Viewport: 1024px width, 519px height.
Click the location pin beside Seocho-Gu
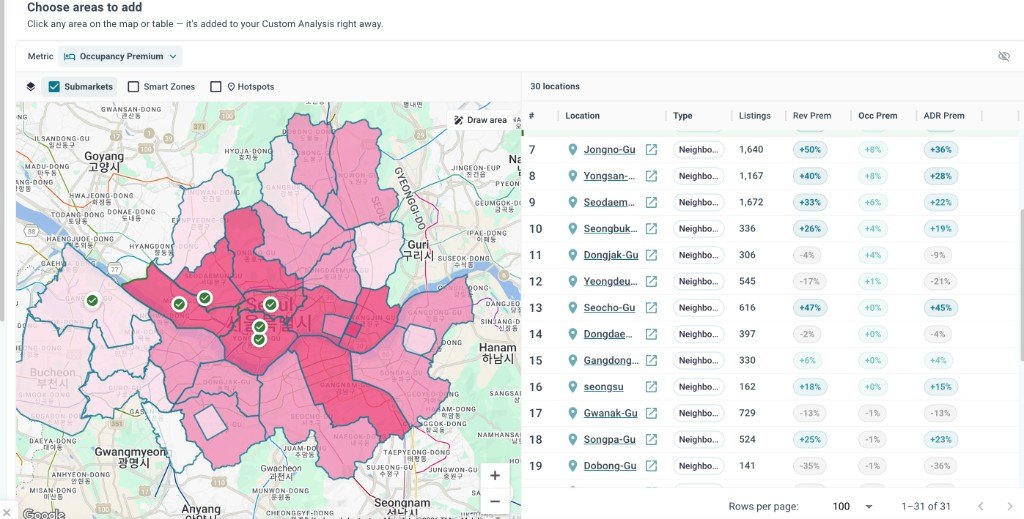point(573,307)
